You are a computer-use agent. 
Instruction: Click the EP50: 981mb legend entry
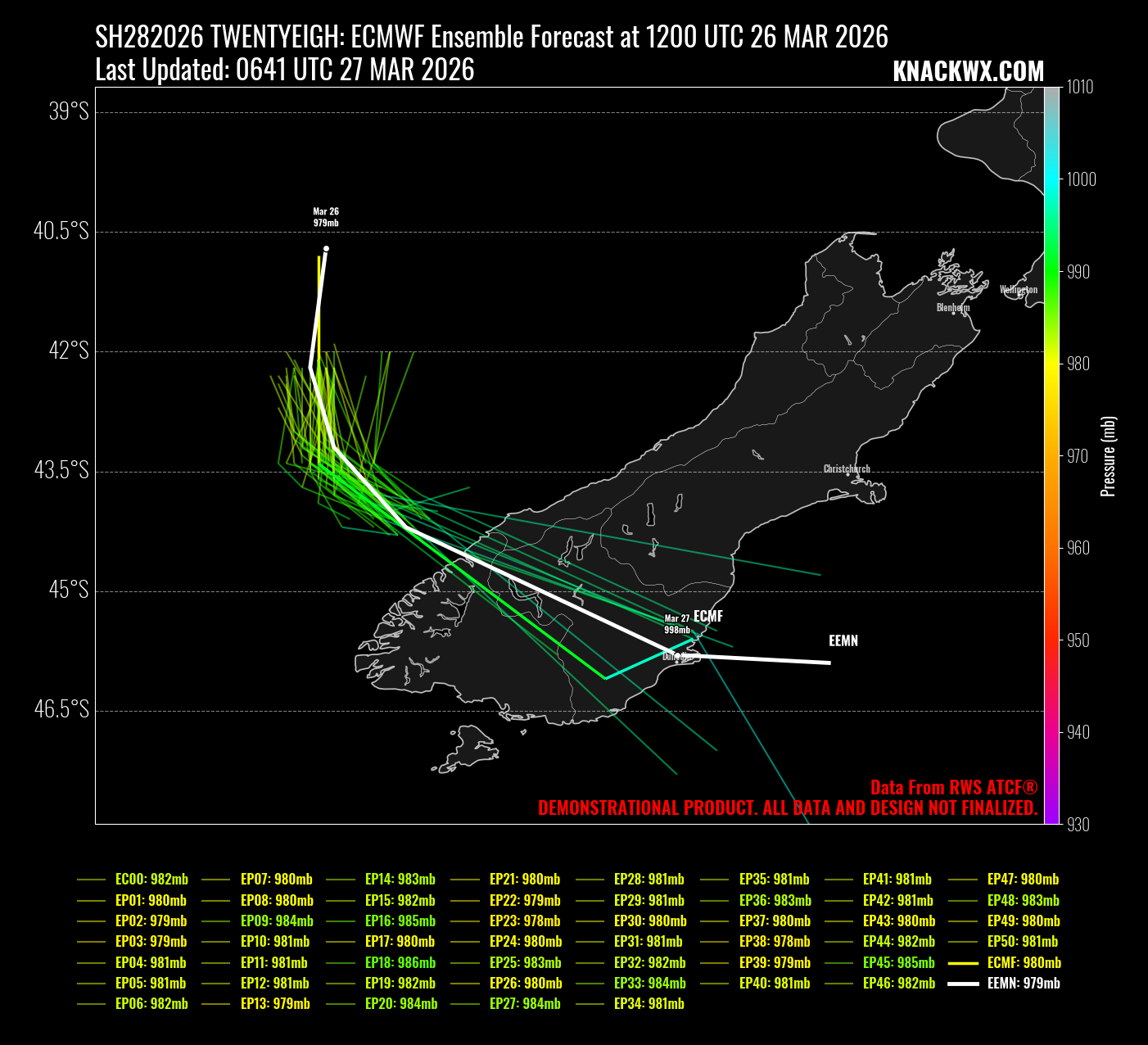[x=1023, y=942]
